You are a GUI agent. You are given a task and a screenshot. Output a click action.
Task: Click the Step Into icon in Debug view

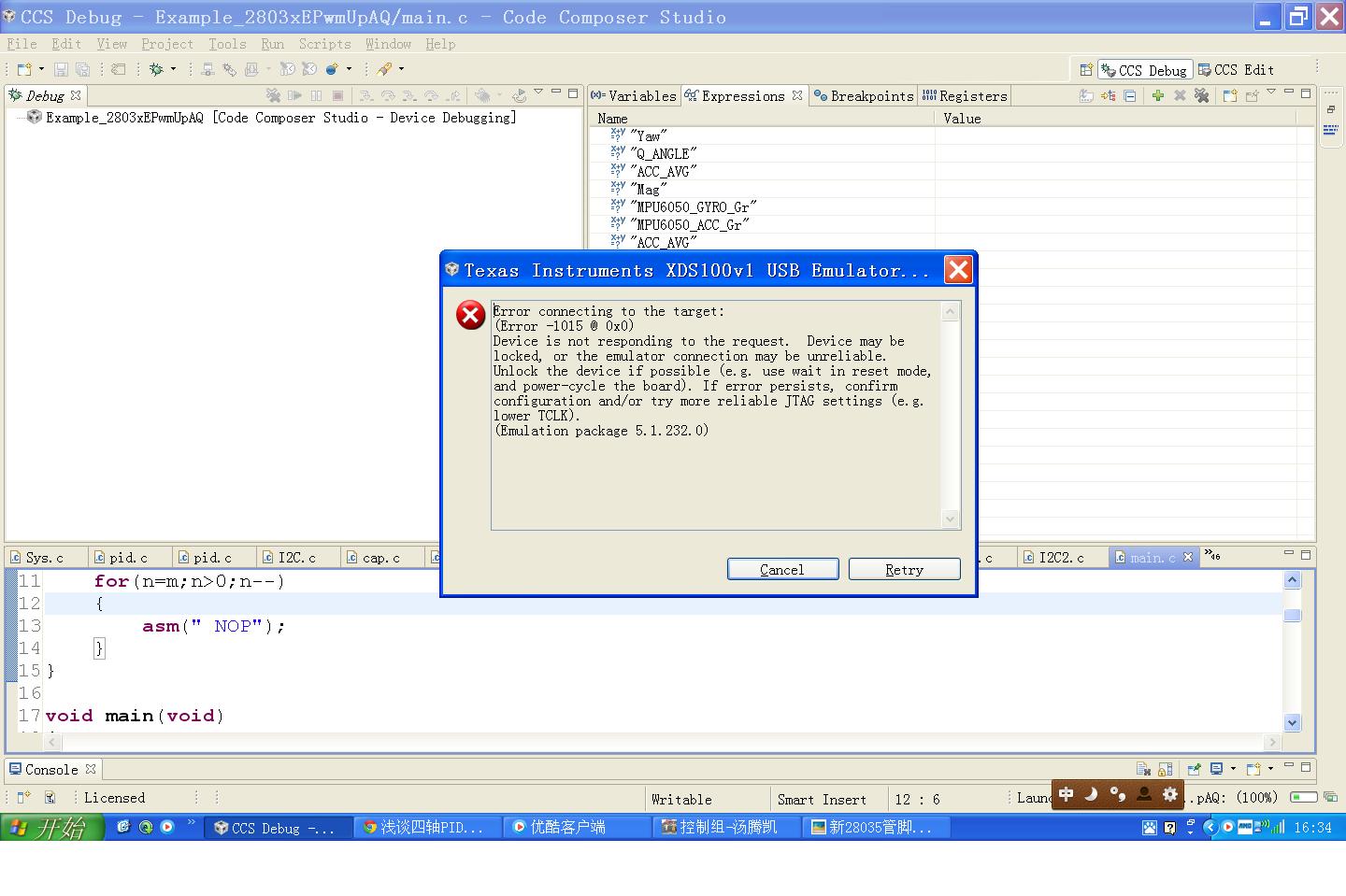click(365, 95)
